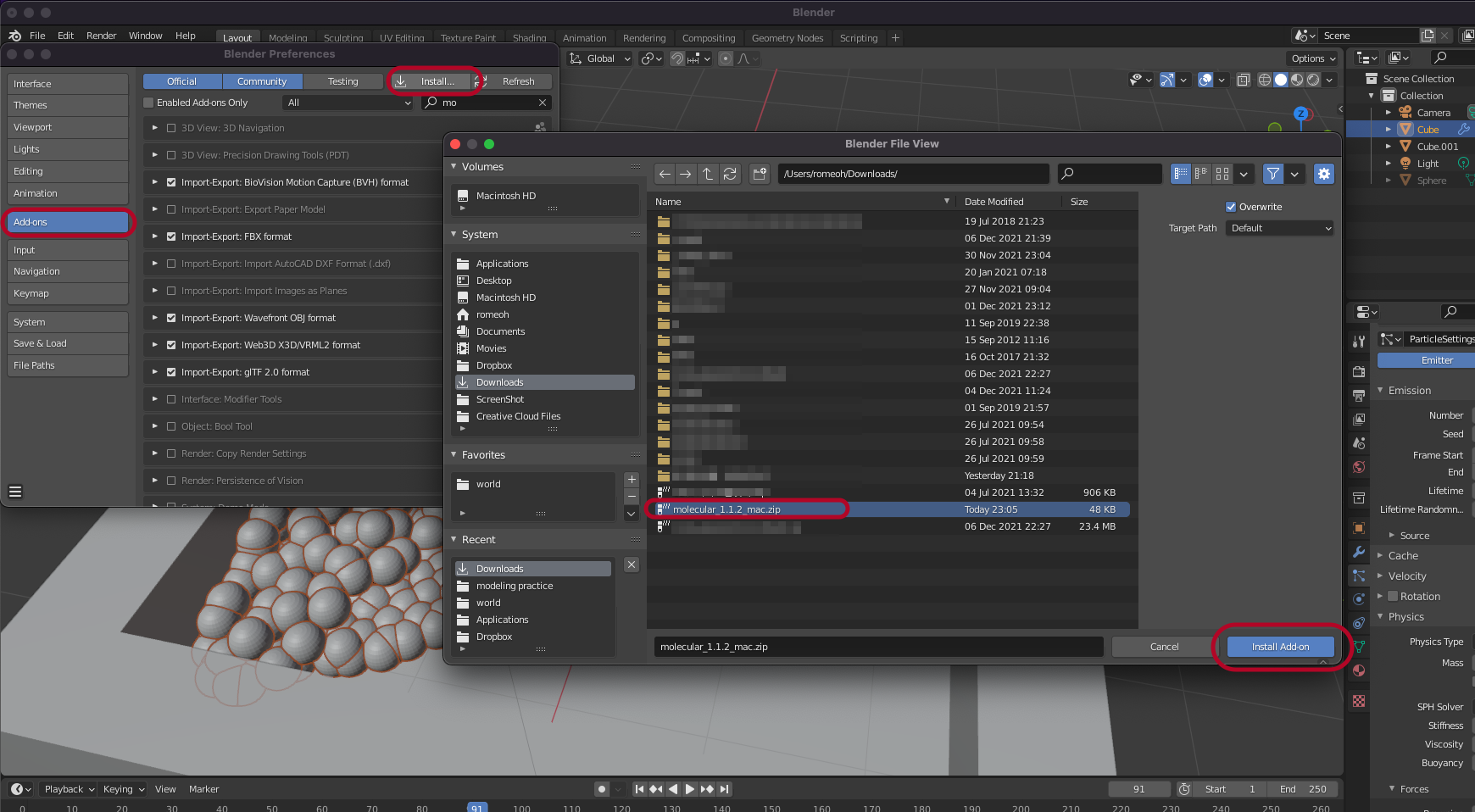The height and width of the screenshot is (812, 1475).
Task: Enable the Enabled Add-ons Only checkbox
Action: 149,103
